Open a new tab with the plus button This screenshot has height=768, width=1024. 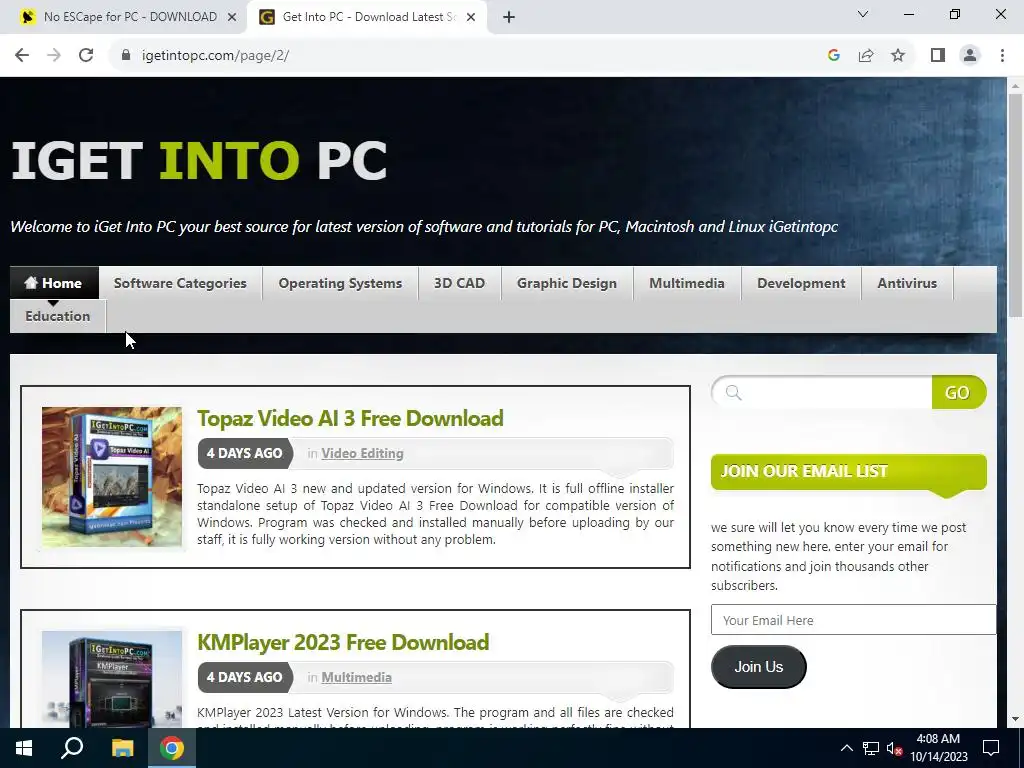coord(509,18)
